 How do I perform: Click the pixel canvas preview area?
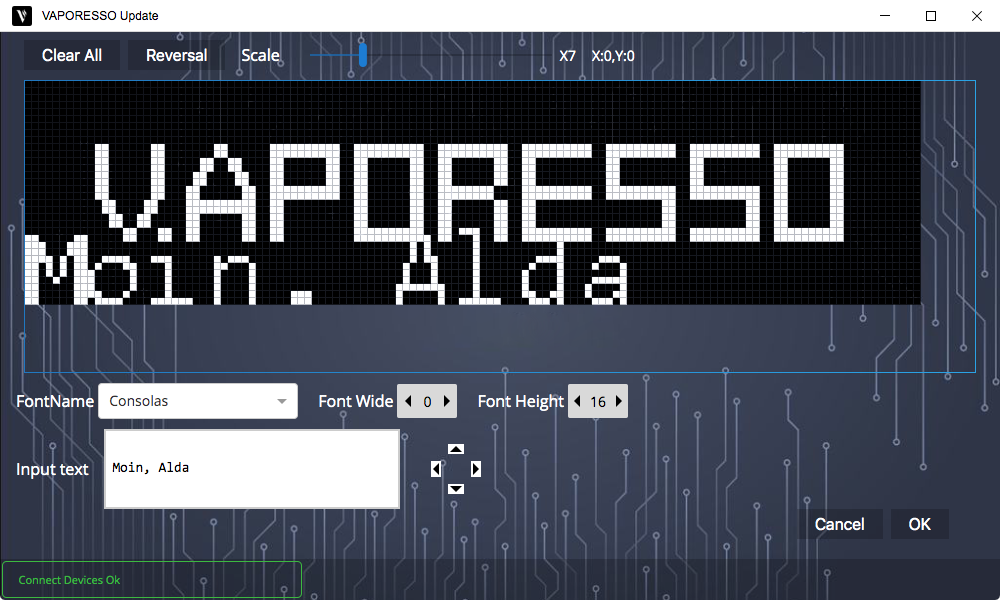[473, 193]
